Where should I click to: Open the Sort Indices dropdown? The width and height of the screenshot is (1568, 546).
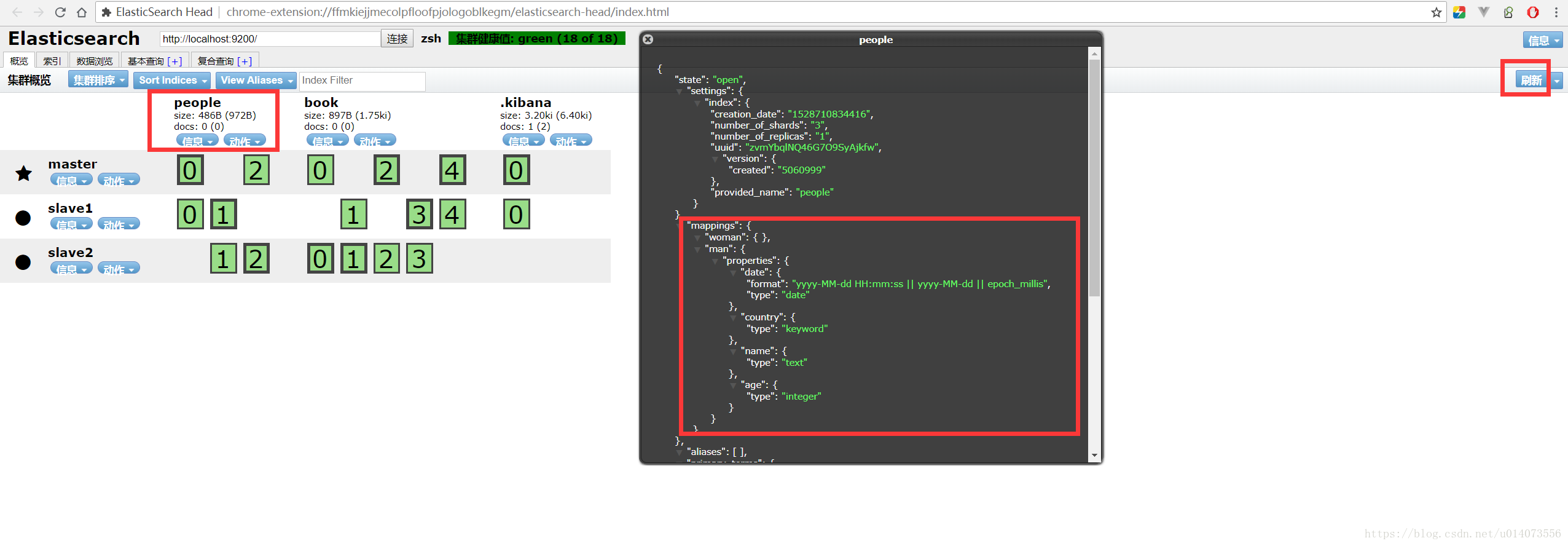172,80
